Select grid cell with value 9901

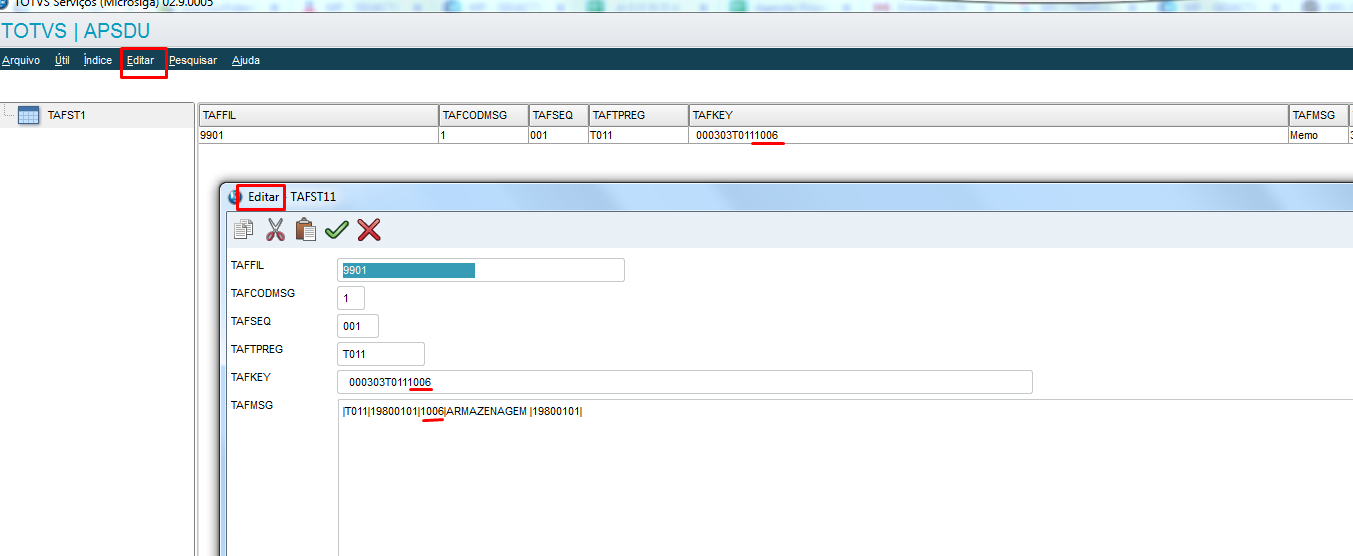[319, 135]
